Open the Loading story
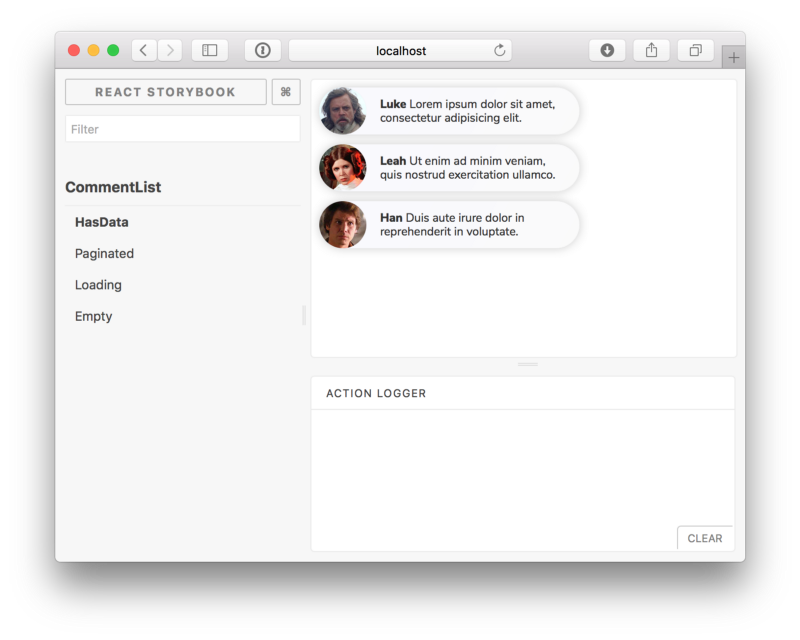 (x=98, y=285)
